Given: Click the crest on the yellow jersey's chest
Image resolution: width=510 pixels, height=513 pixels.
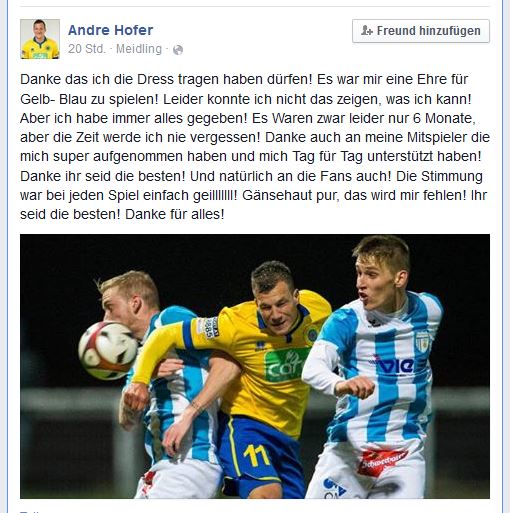Looking at the screenshot, I should pyautogui.click(x=313, y=334).
